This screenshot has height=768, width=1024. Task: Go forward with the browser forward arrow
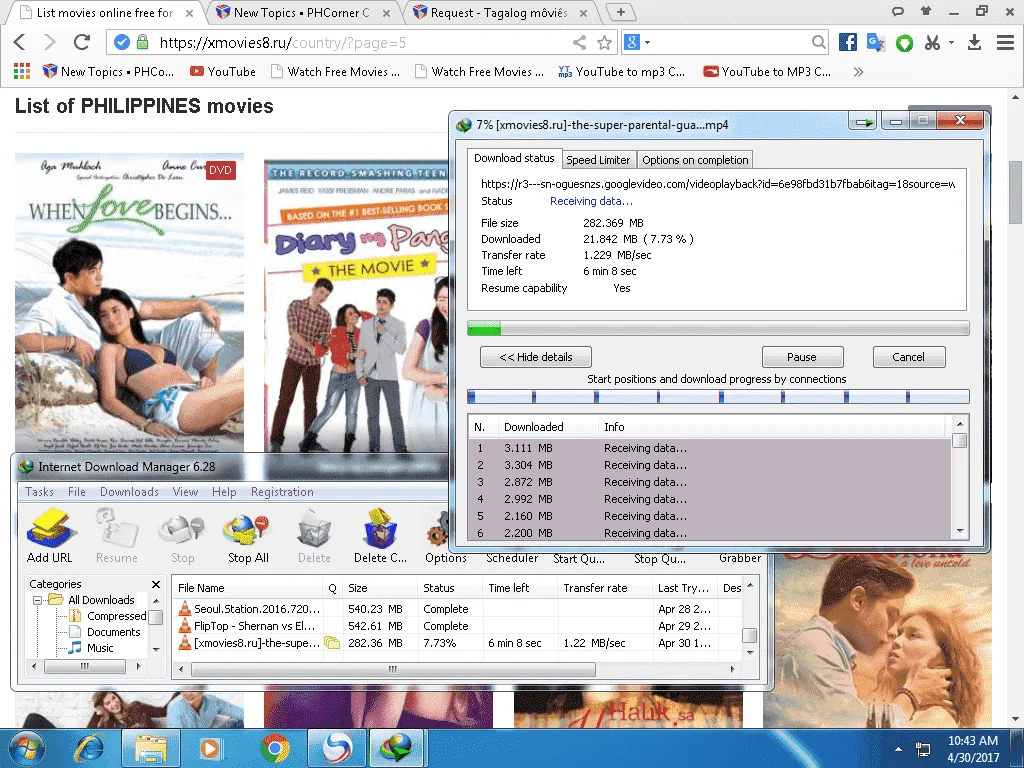tap(50, 42)
